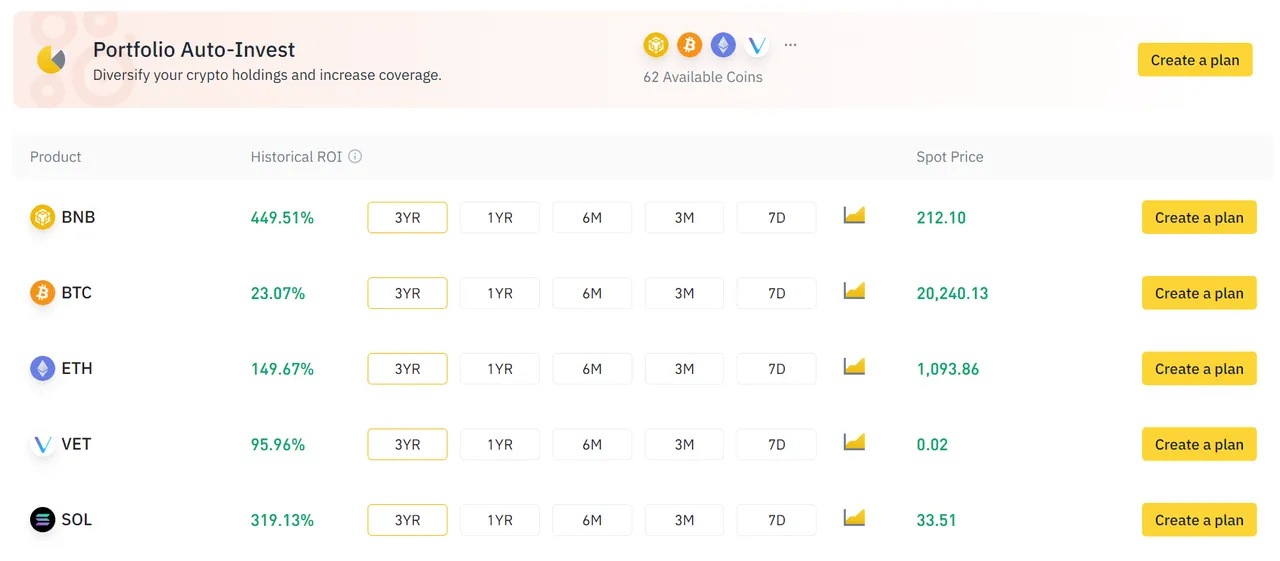This screenshot has height=561, width=1280.
Task: Select the 7D period for VET
Action: coord(777,444)
